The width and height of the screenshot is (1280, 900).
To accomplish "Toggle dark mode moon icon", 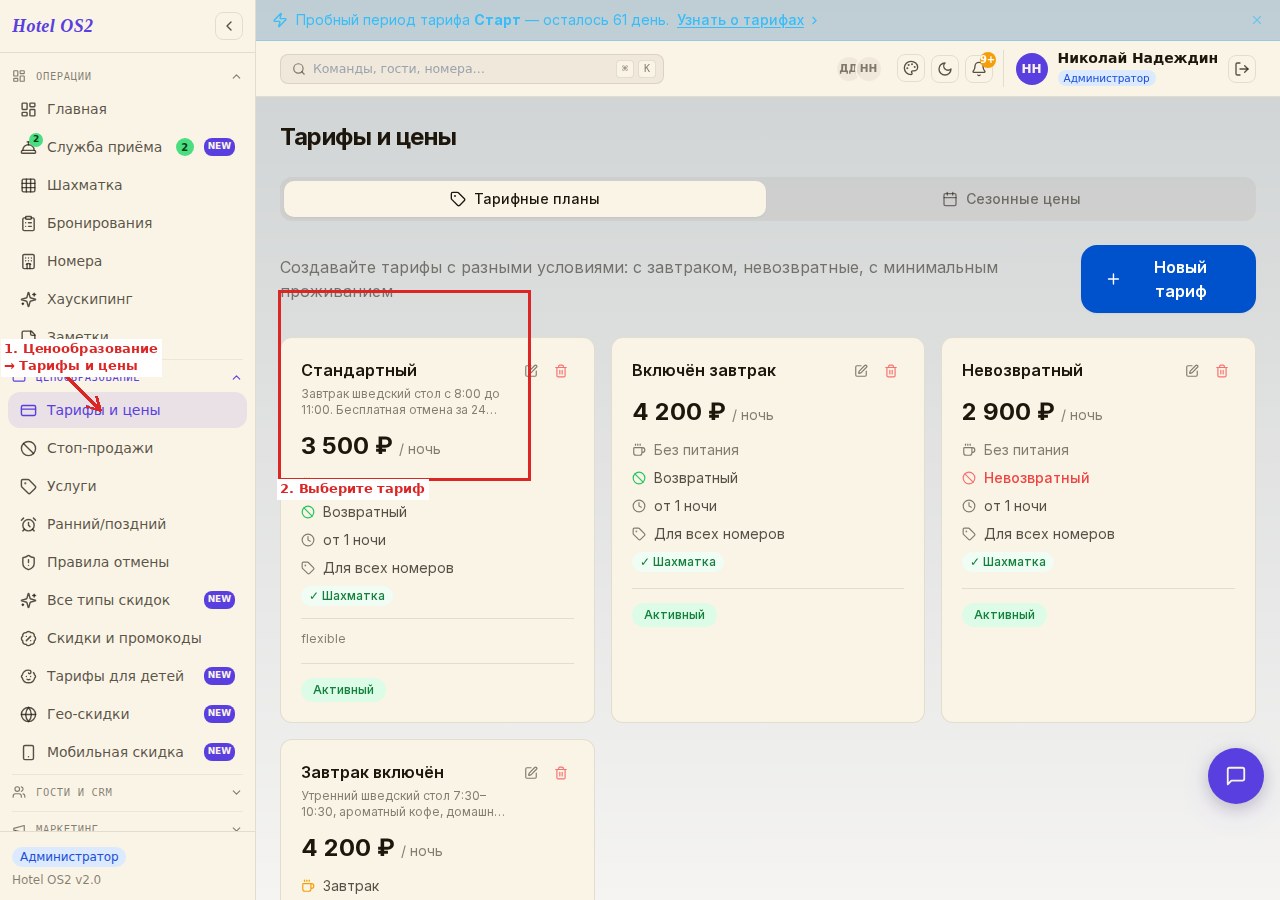I will (945, 68).
